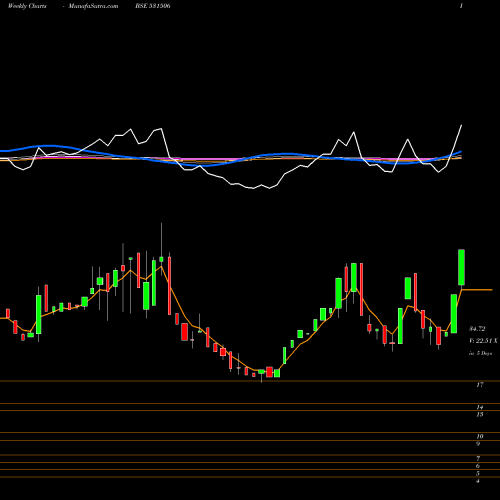The image size is (500, 500).
Task: Click the price level label '6'
Action: pyautogui.click(x=478, y=466)
